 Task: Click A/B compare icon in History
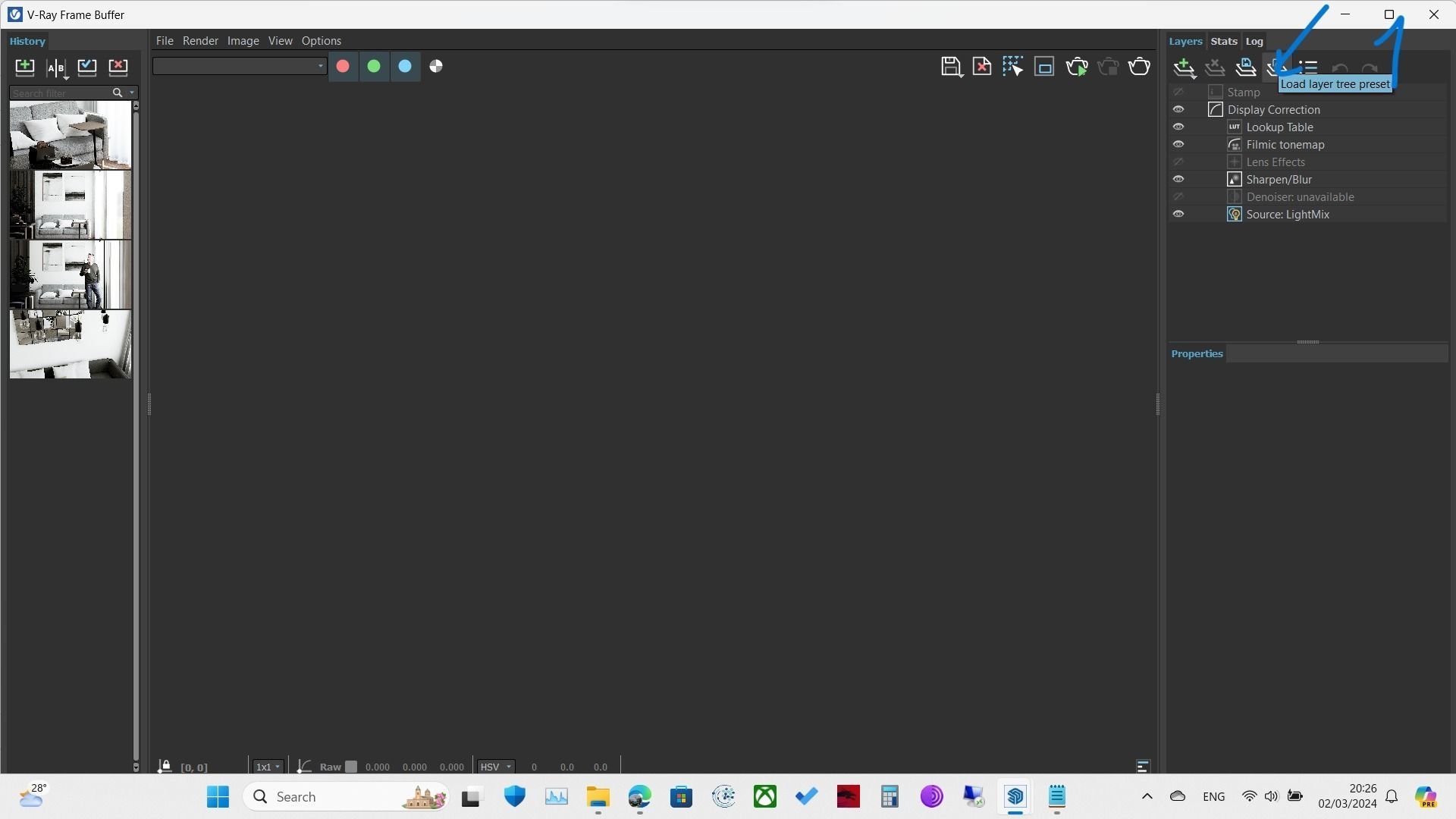click(x=56, y=67)
